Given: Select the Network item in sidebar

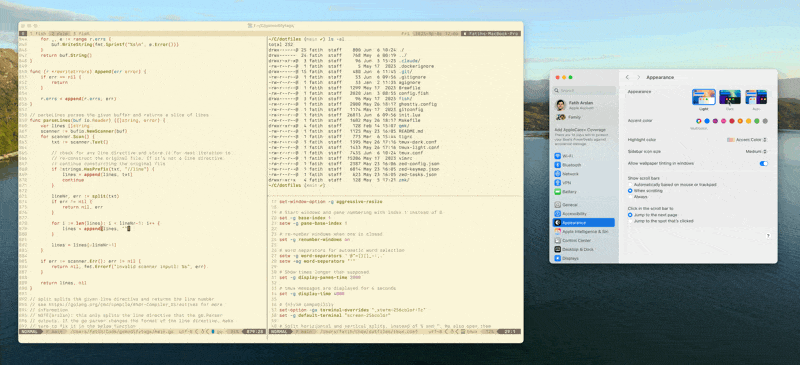Looking at the screenshot, I should click(x=584, y=174).
